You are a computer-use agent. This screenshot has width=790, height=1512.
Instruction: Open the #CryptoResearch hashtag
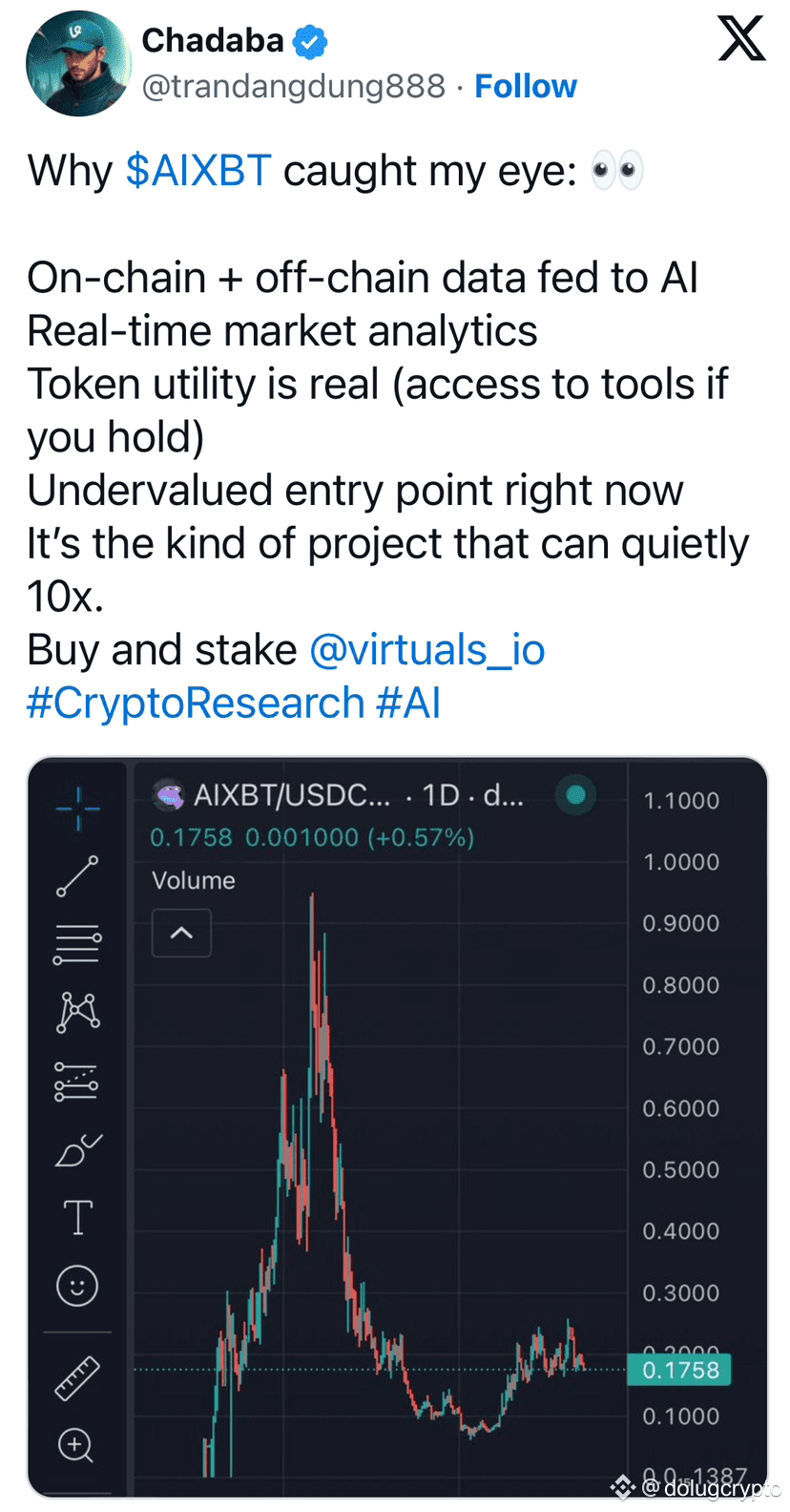coord(196,703)
